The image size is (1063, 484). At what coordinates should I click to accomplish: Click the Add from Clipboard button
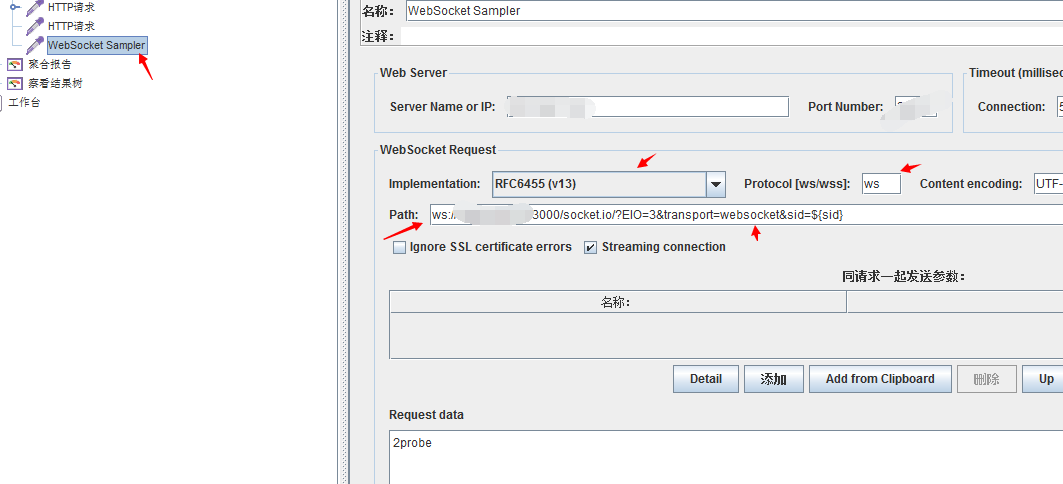[880, 379]
